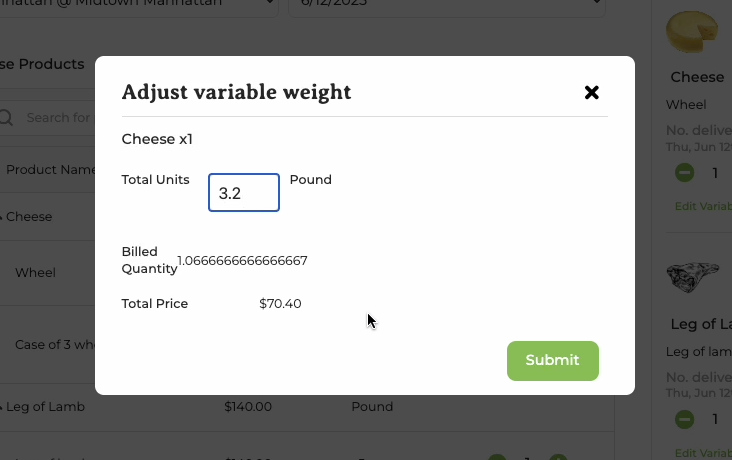Focus the Search for products field

[x=58, y=117]
